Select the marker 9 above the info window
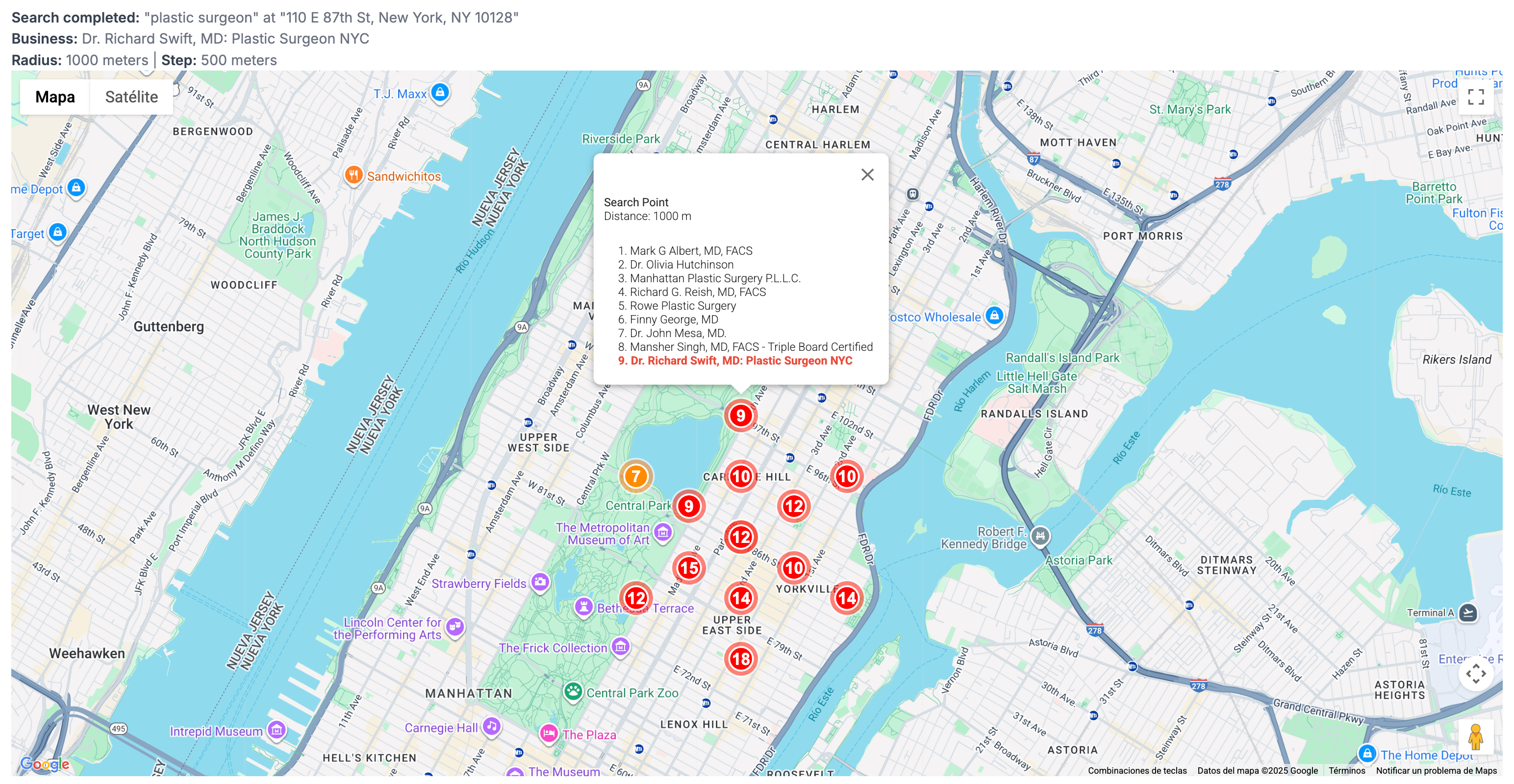1514x784 pixels. click(740, 415)
